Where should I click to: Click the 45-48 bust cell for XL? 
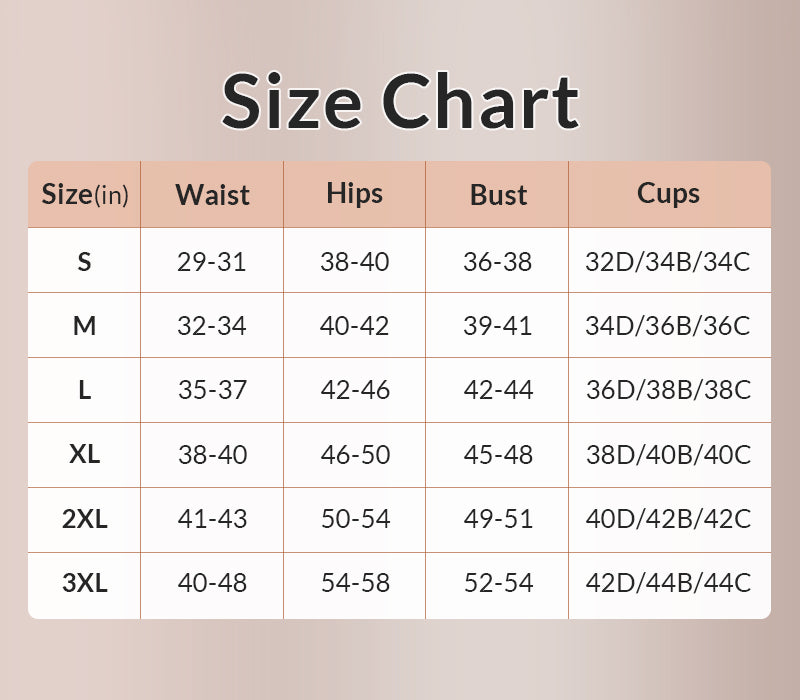pos(498,454)
